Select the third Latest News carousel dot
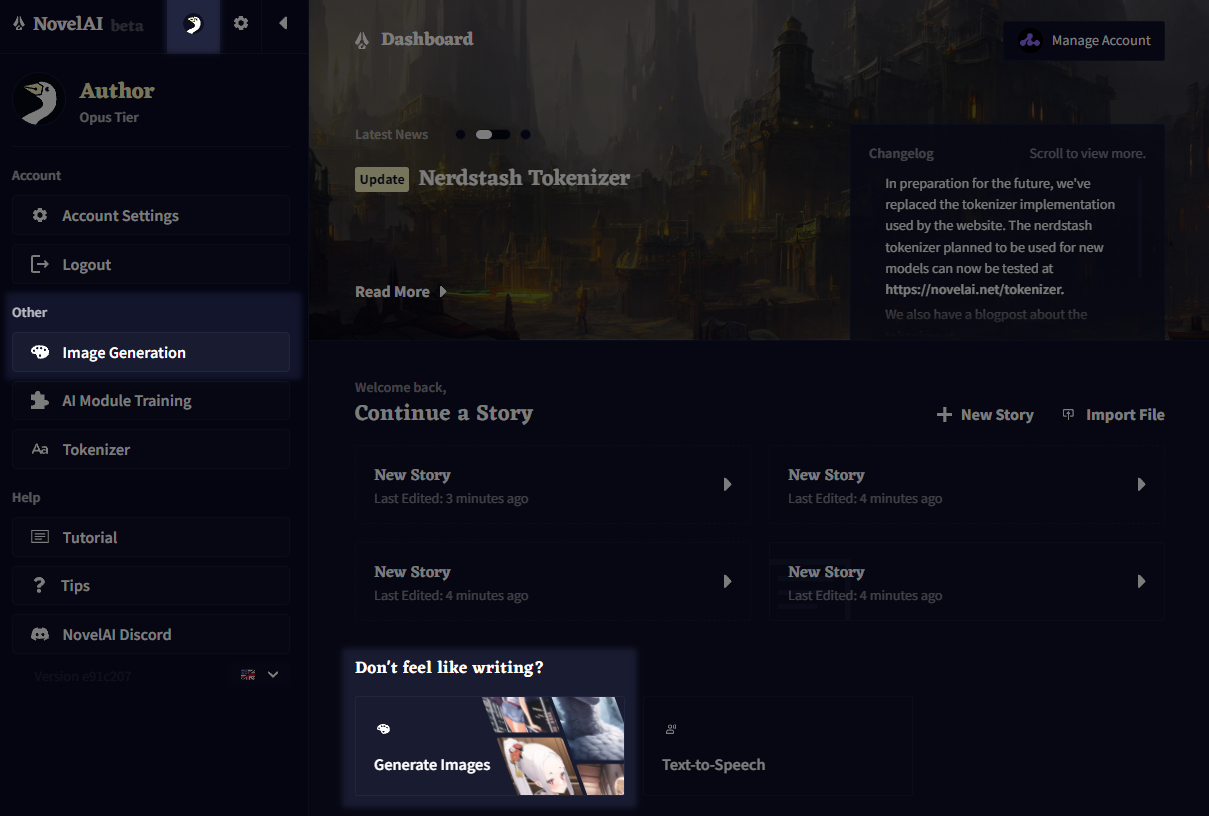 coord(525,134)
